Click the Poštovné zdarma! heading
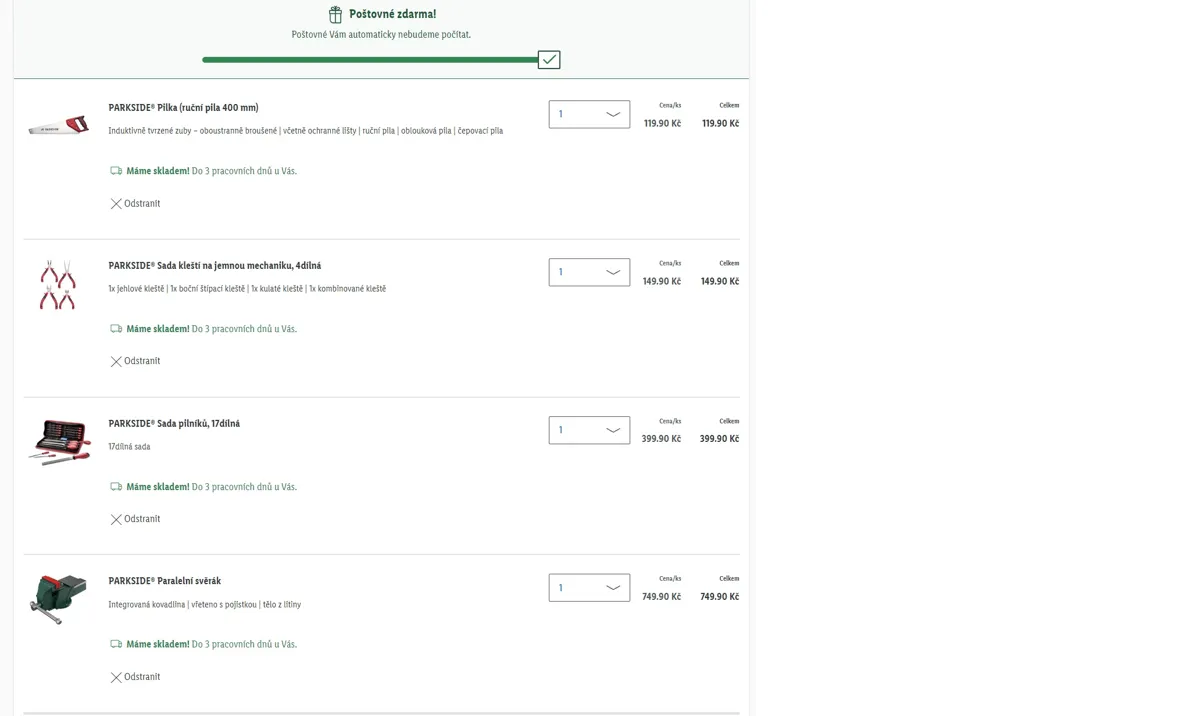 (392, 14)
